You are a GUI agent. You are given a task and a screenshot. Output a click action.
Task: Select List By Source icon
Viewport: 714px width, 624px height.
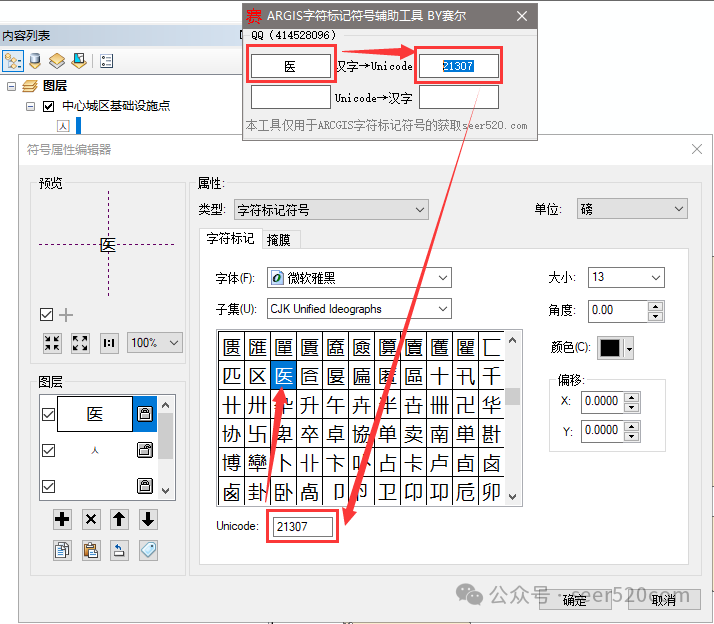point(35,61)
